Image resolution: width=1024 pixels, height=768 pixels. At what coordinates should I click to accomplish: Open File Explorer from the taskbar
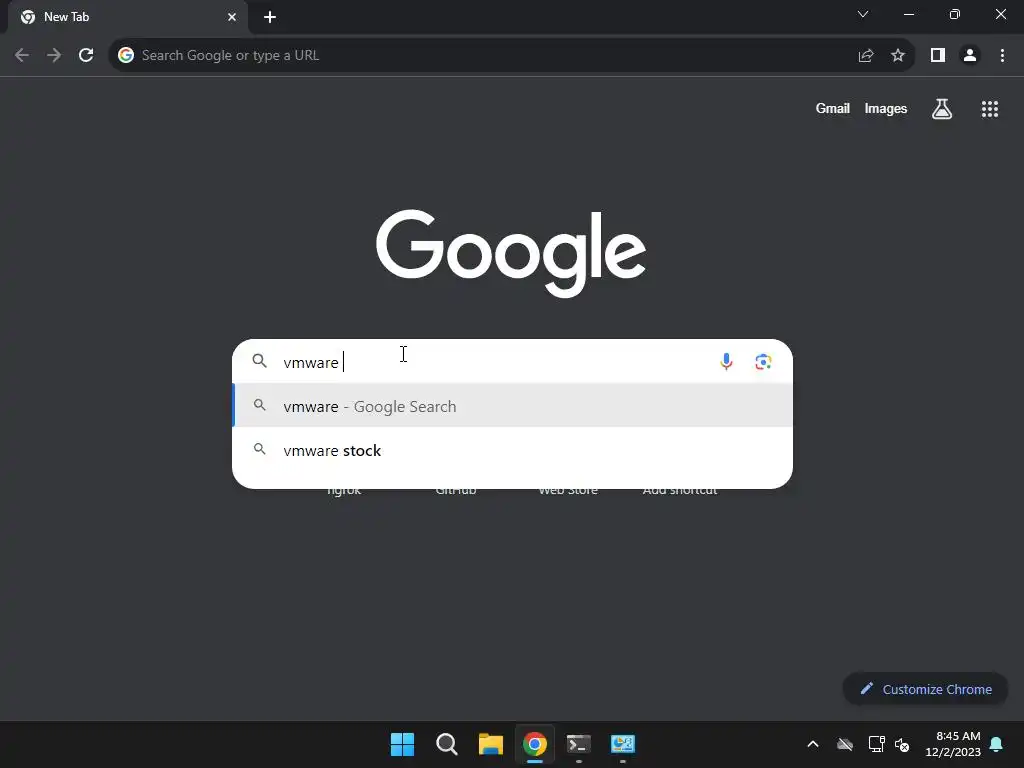[x=490, y=744]
